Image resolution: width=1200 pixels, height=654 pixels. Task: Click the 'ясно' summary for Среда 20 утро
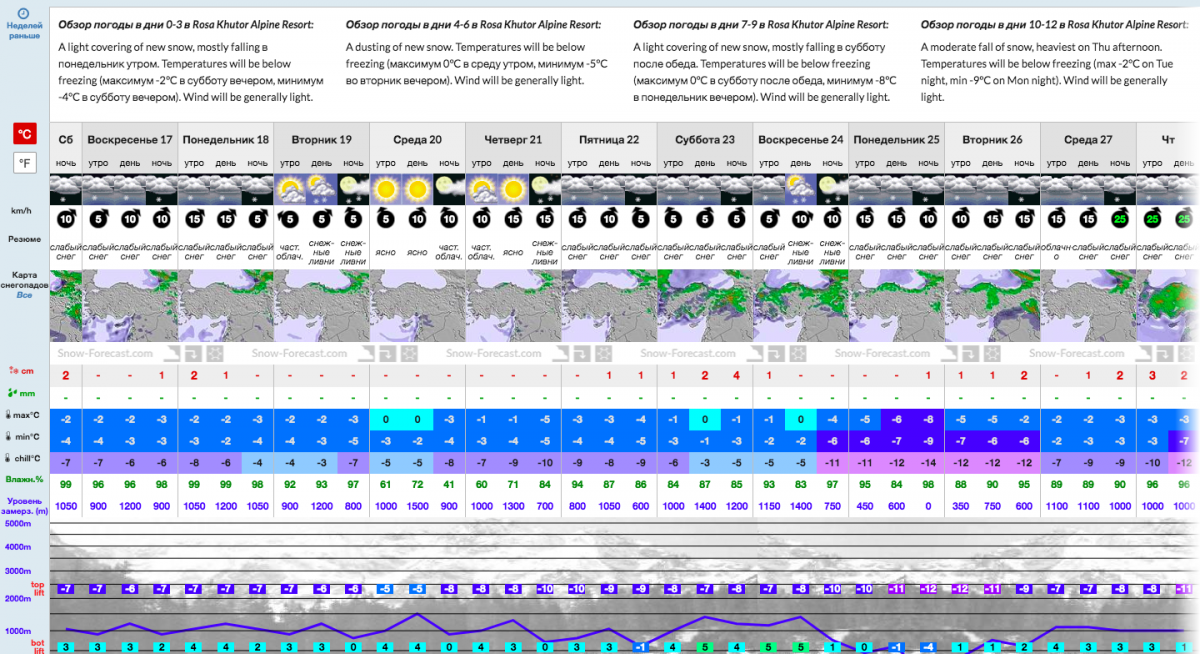(386, 255)
